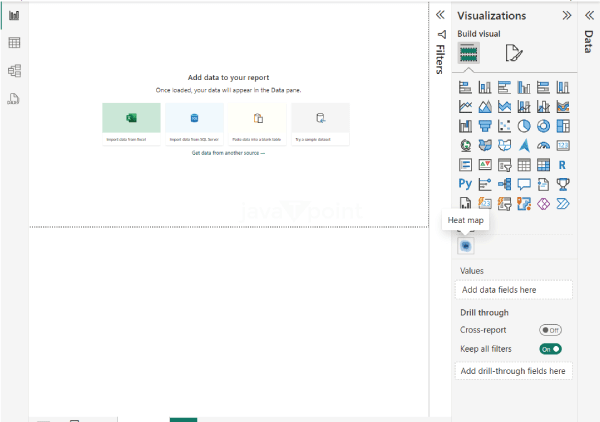
Task: Select the 100% stacked bar chart visual
Action: (543, 87)
